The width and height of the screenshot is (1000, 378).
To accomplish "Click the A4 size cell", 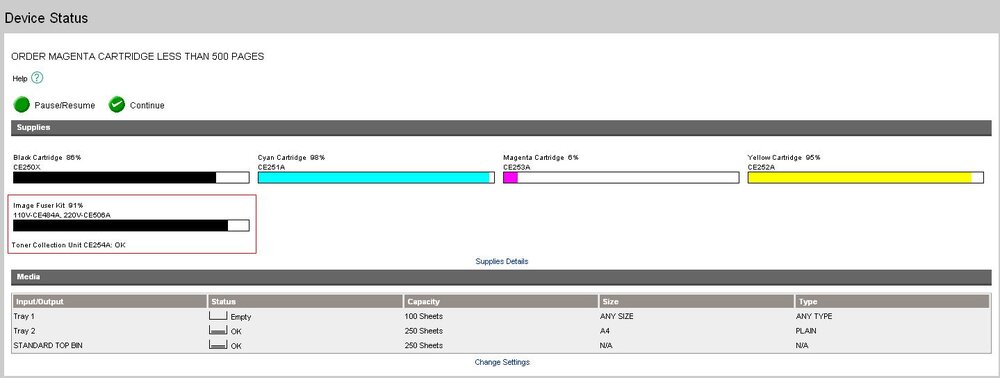I will (605, 331).
